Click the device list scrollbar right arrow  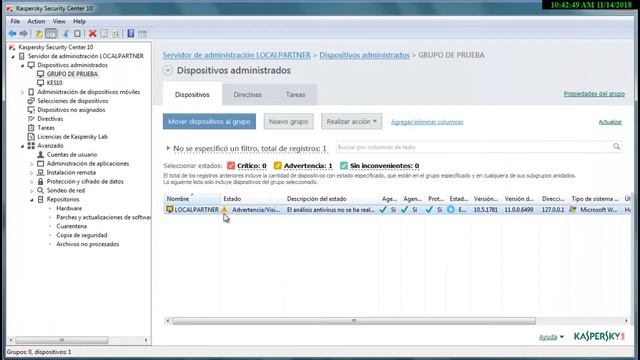pos(626,321)
